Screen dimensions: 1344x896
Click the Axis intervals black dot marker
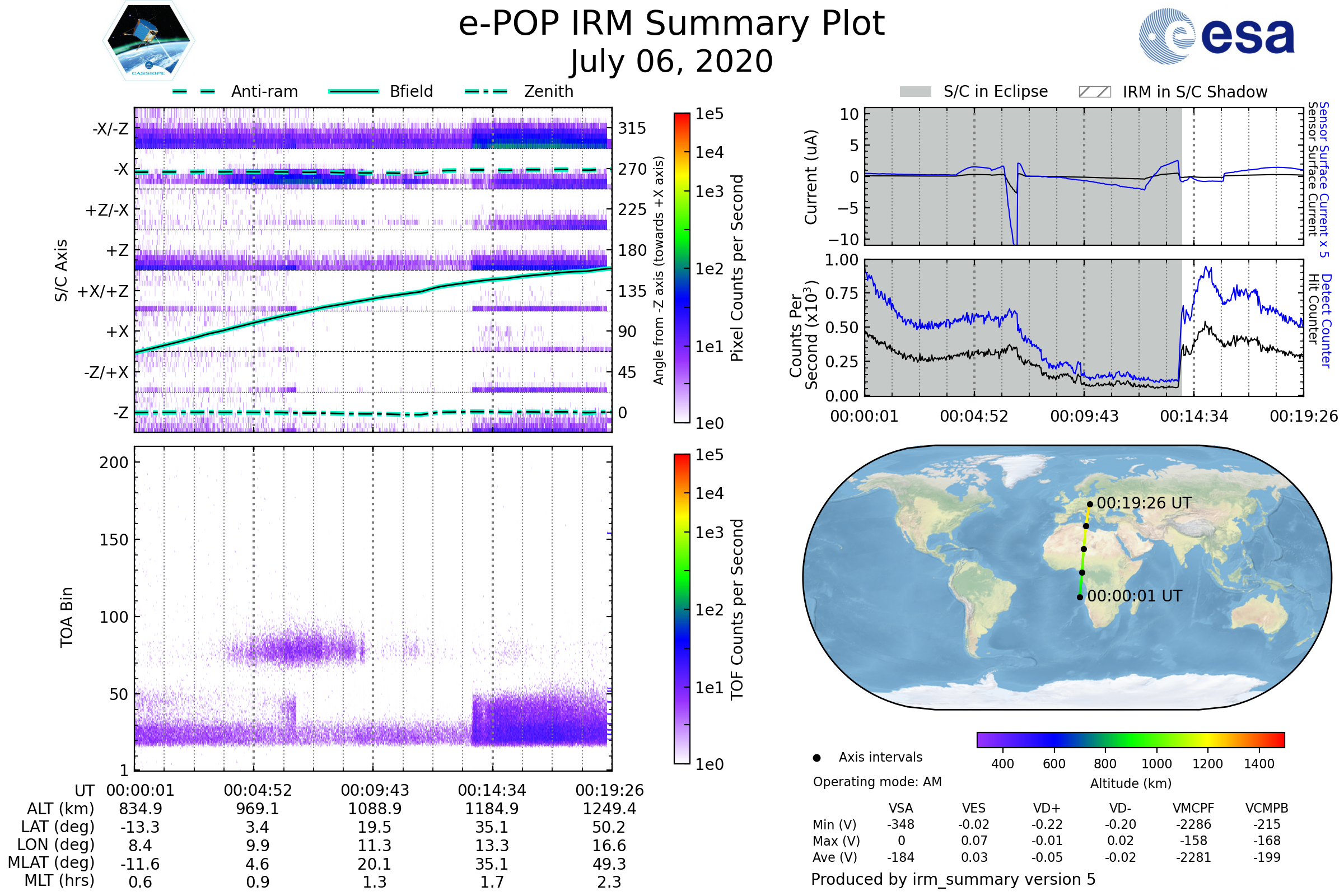click(816, 758)
